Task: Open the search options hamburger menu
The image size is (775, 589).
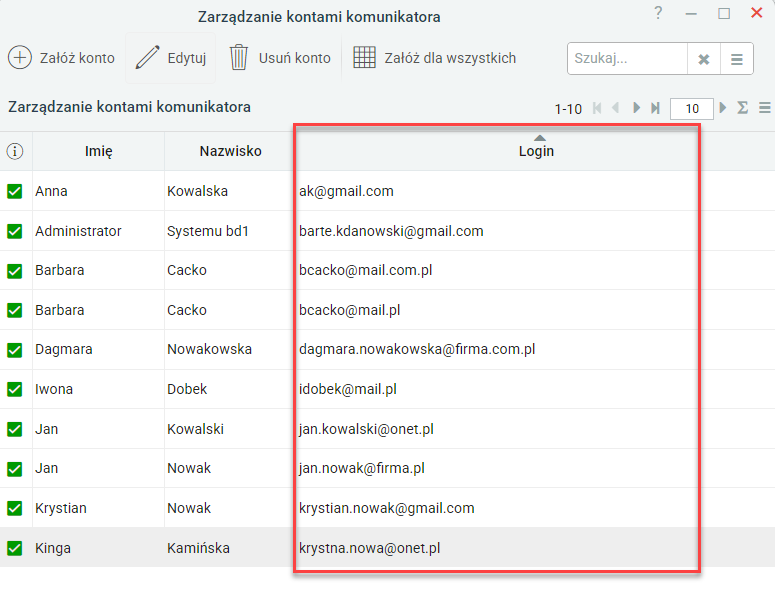Action: 737,59
